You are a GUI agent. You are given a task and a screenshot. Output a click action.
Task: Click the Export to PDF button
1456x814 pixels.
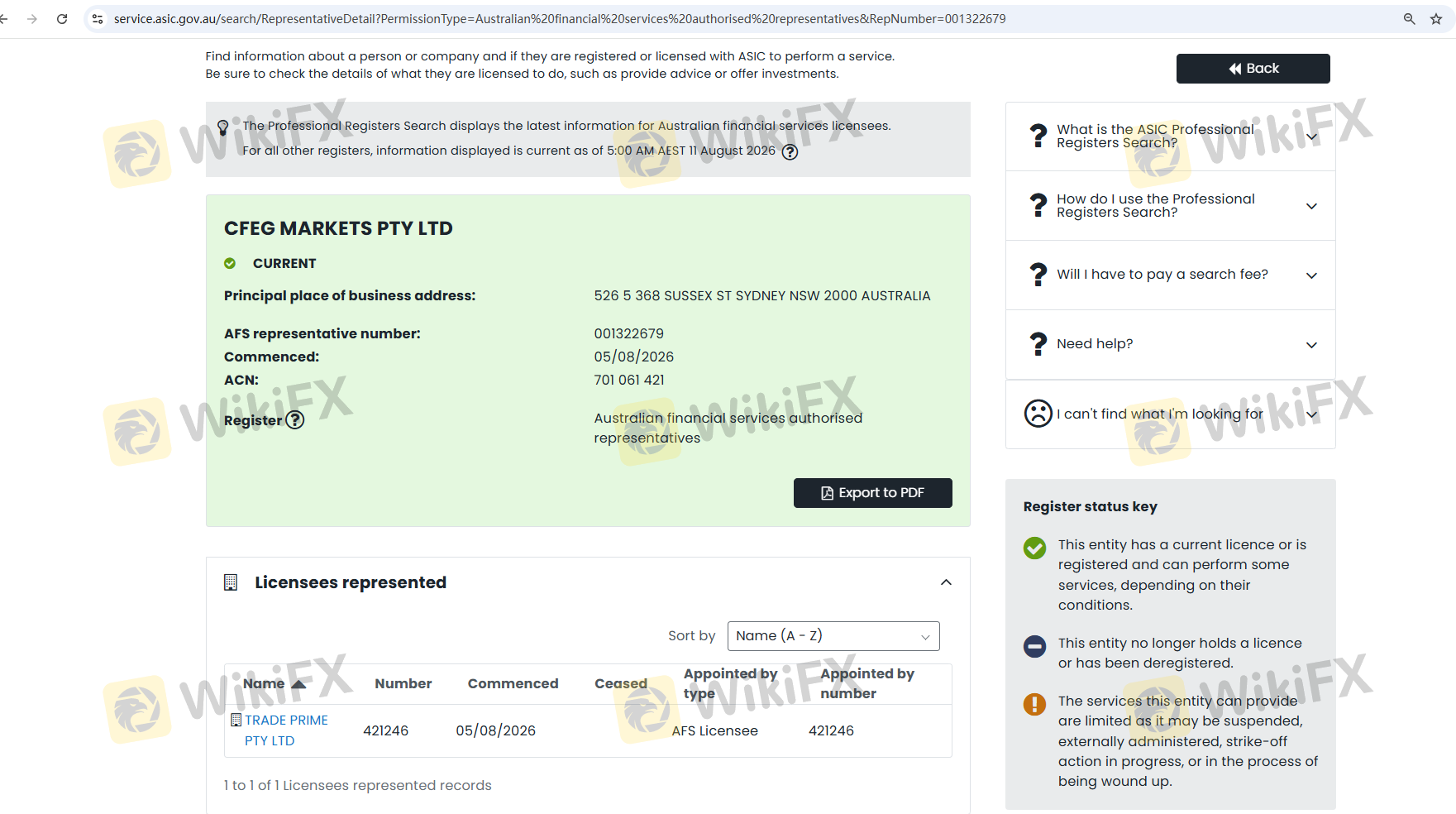(x=872, y=493)
